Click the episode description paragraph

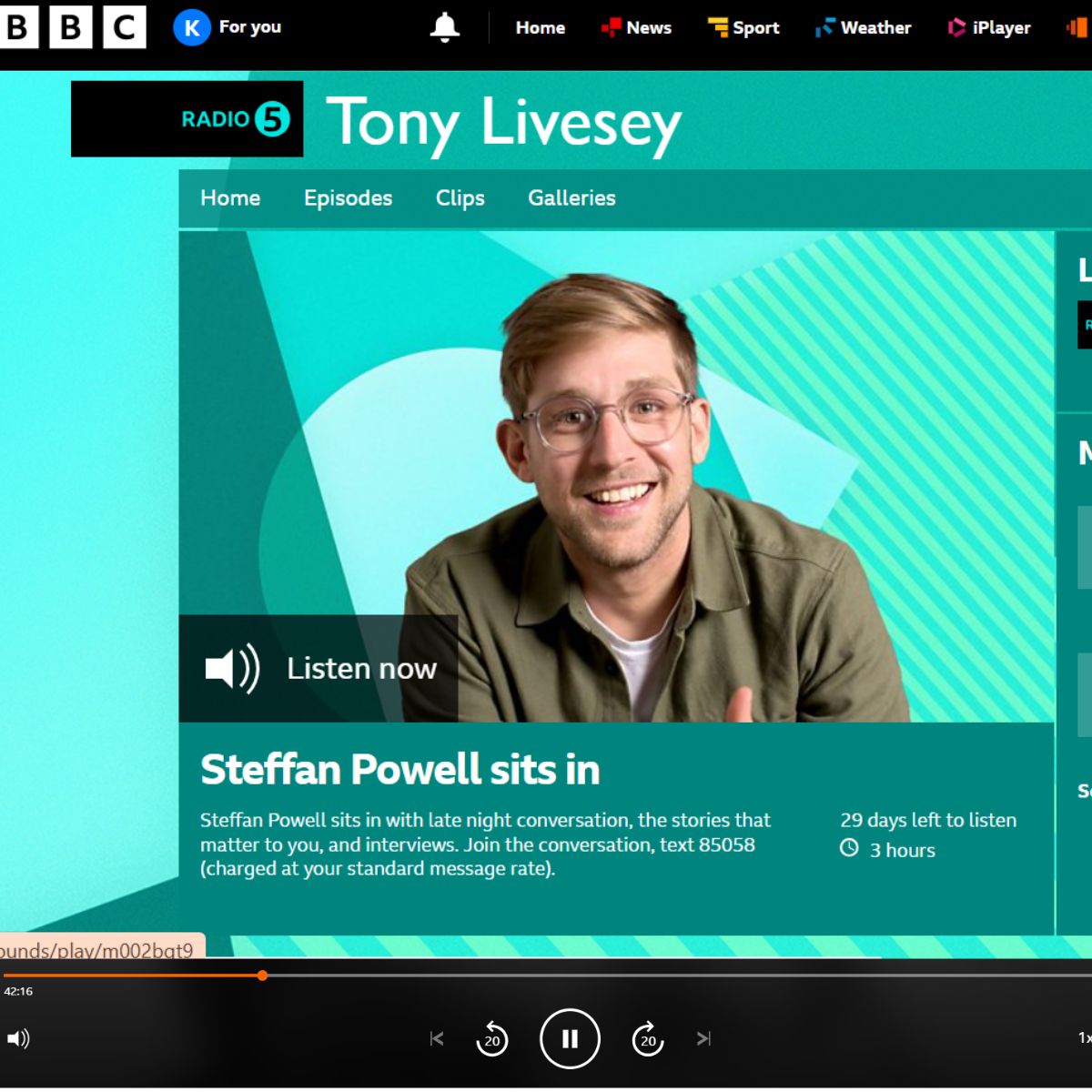point(485,844)
